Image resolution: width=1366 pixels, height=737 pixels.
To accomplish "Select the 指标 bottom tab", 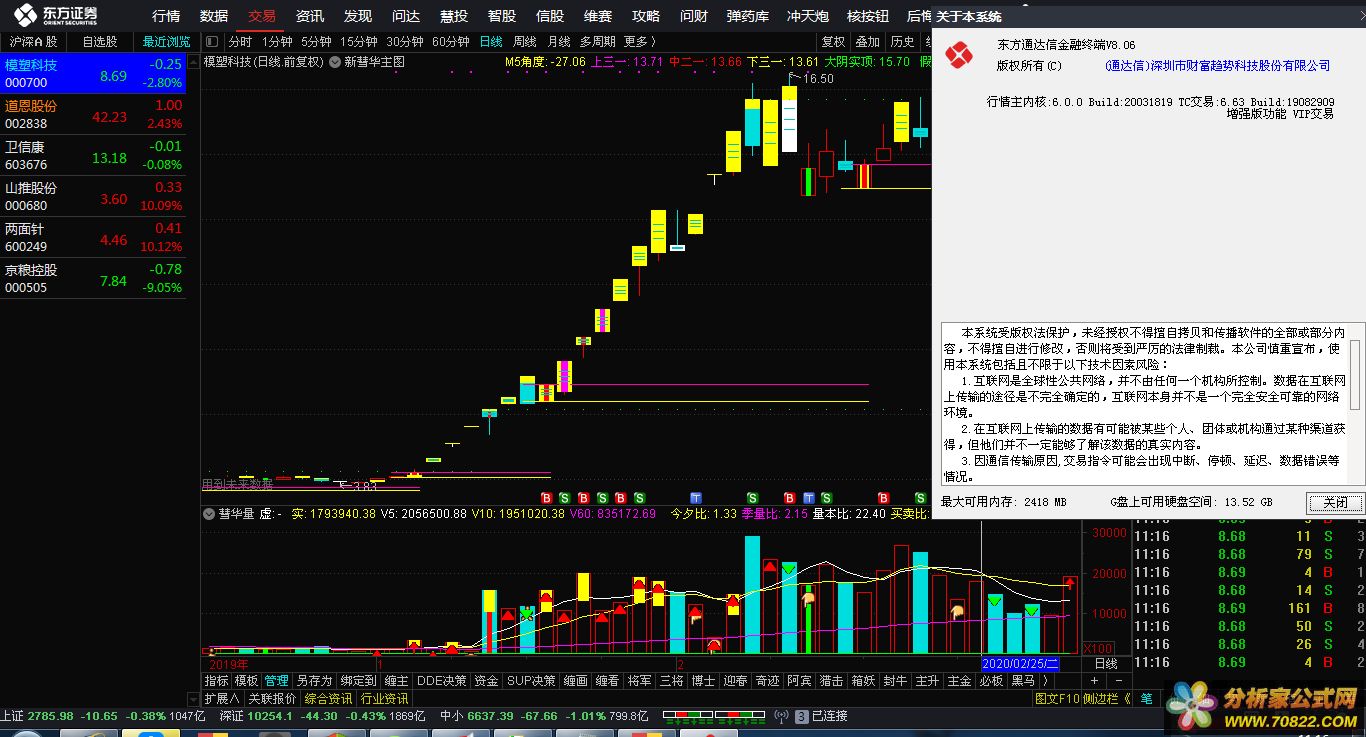I will pos(217,681).
